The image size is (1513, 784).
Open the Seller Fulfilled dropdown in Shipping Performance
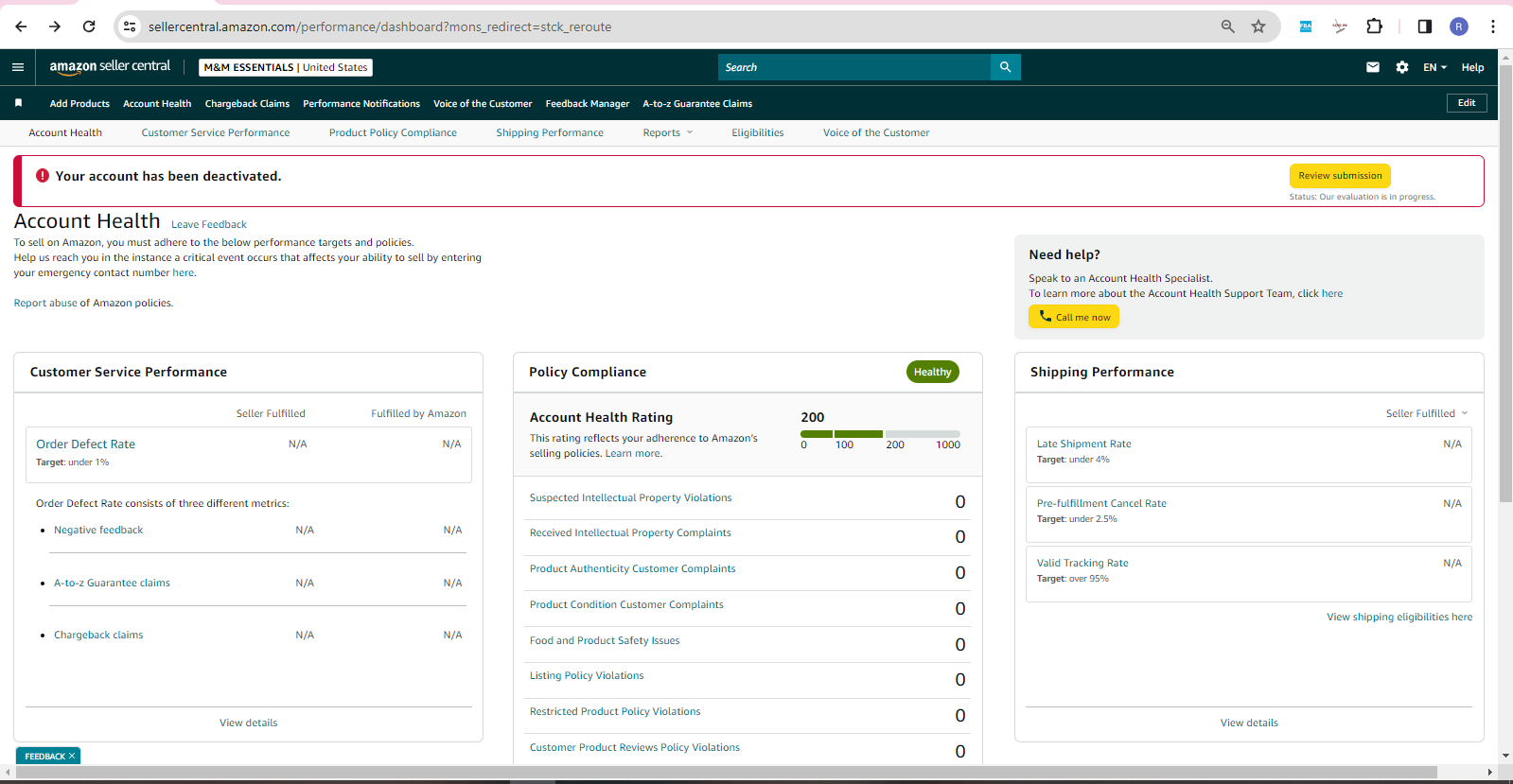tap(1427, 413)
